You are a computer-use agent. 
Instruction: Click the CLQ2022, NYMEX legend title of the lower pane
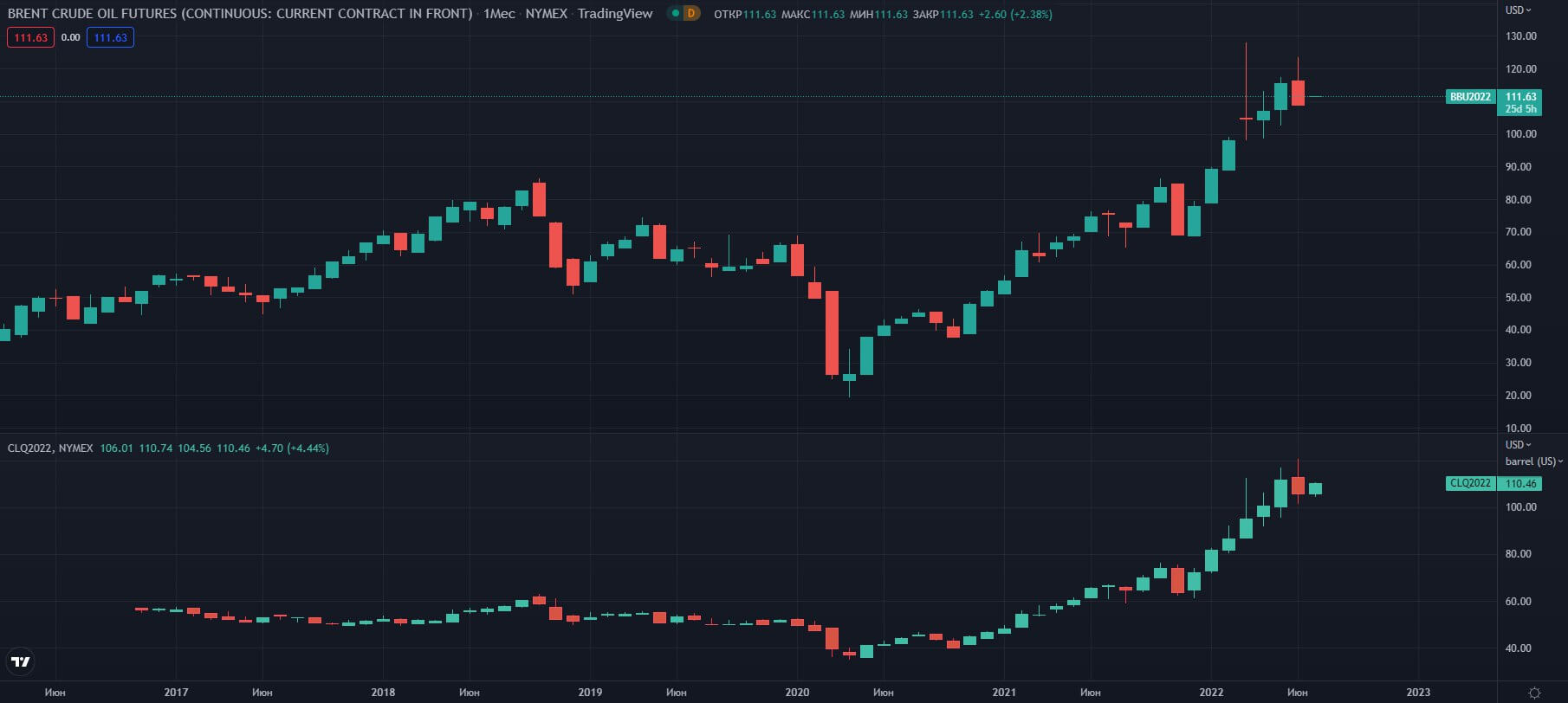[x=50, y=448]
